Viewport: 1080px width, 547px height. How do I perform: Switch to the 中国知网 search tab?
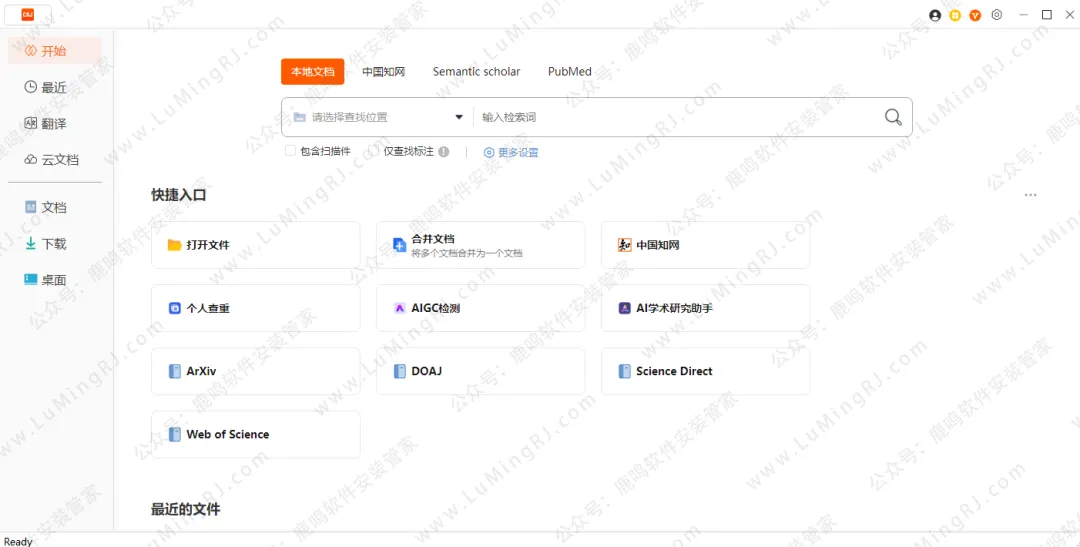[384, 72]
